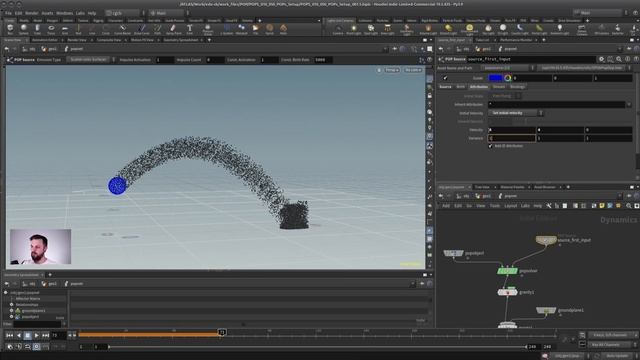640x360 pixels.
Task: Open the Inherit Attributes arrow menu
Action: (629, 104)
